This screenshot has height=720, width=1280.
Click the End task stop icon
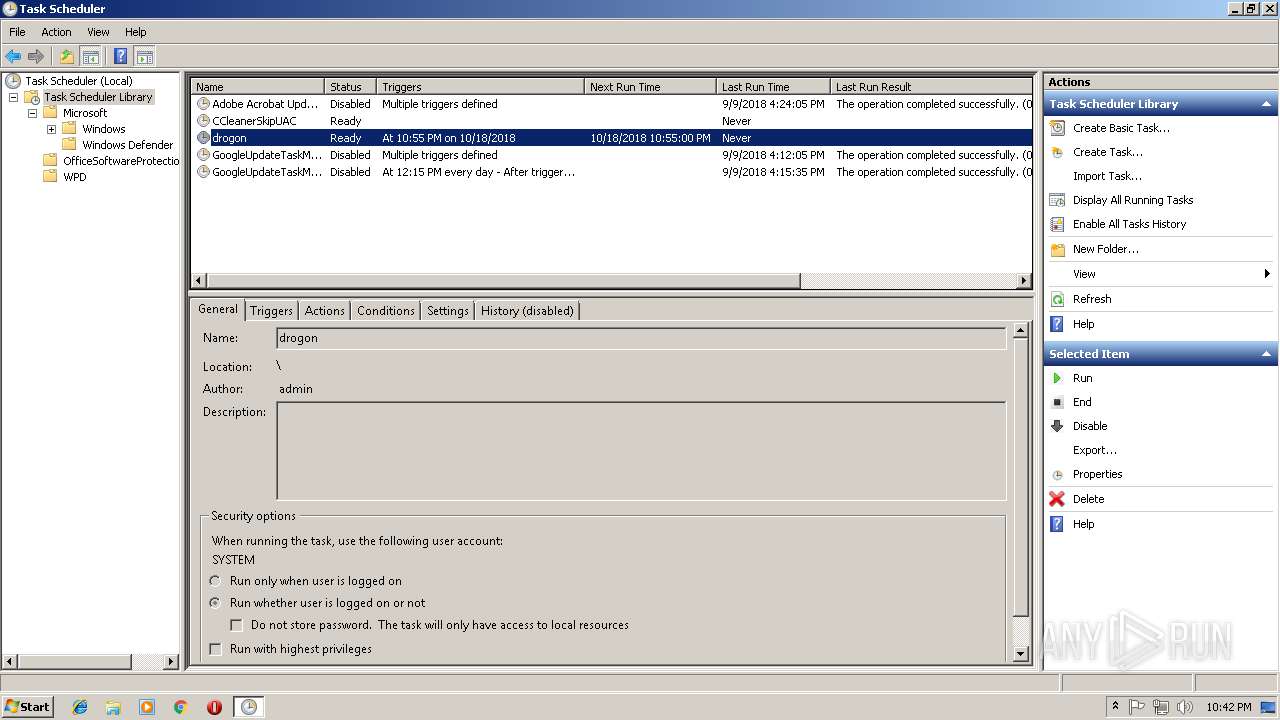(x=1057, y=402)
